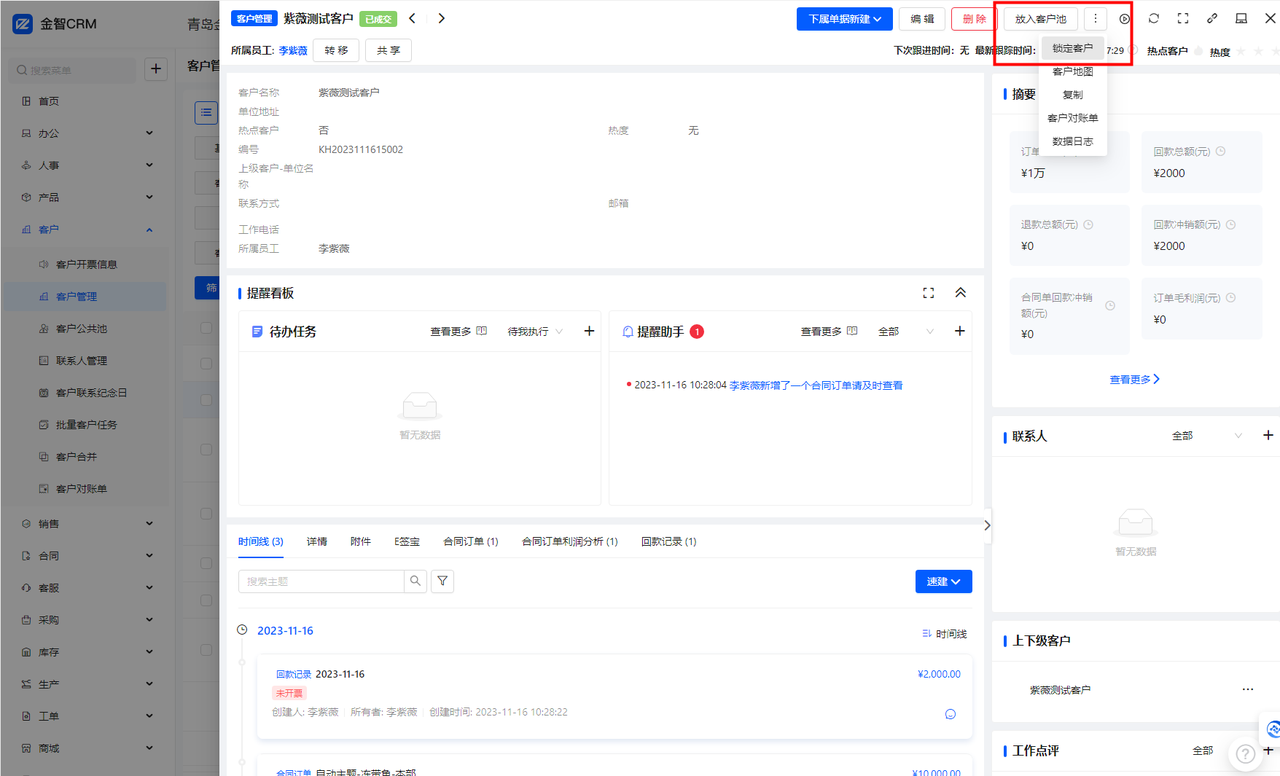Open the 速建 quick-create dropdown
This screenshot has height=776, width=1280.
(x=943, y=581)
